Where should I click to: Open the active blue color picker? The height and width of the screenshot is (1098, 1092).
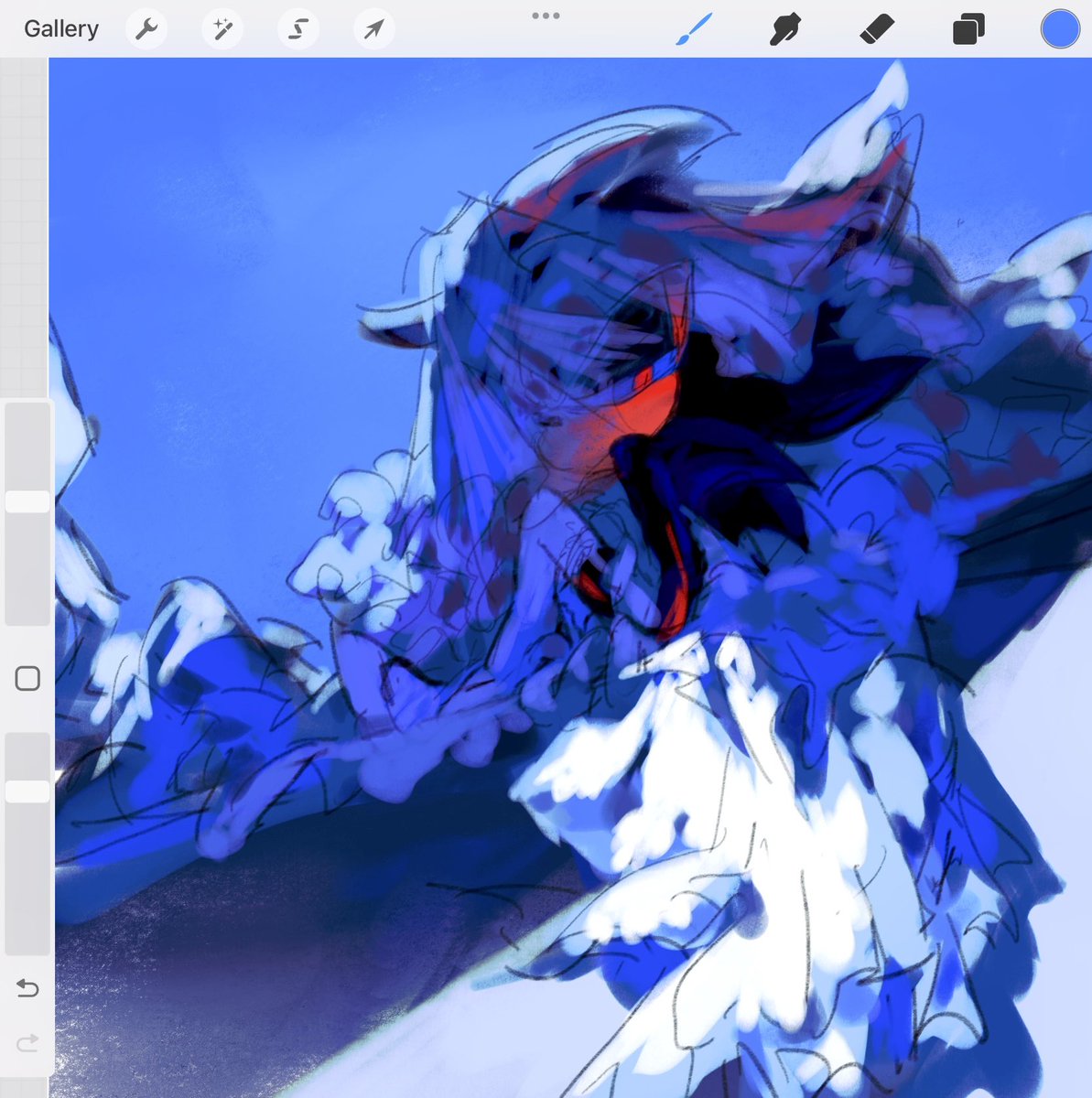coord(1060,29)
